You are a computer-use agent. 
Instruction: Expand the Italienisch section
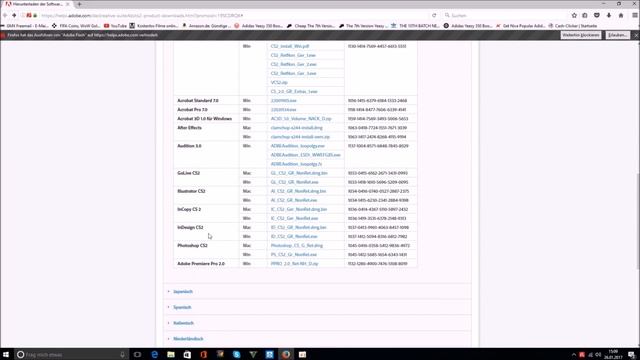click(x=183, y=323)
